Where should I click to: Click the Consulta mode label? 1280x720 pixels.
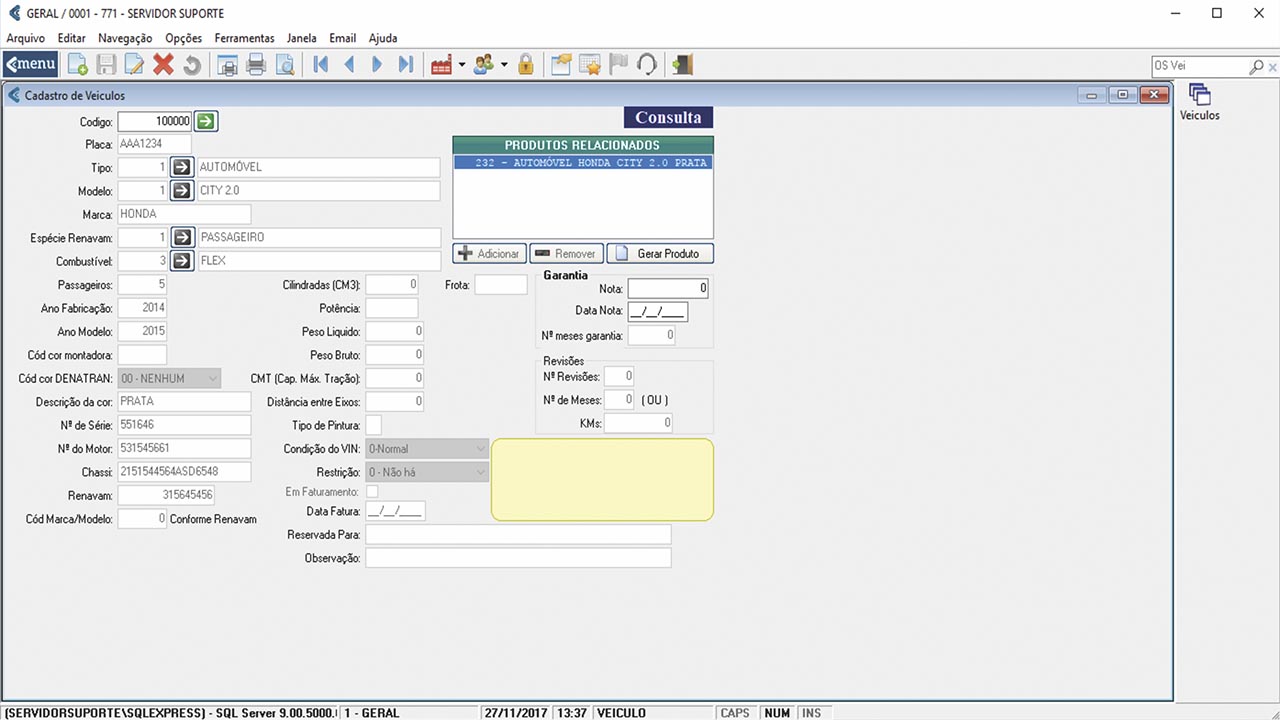coord(668,117)
